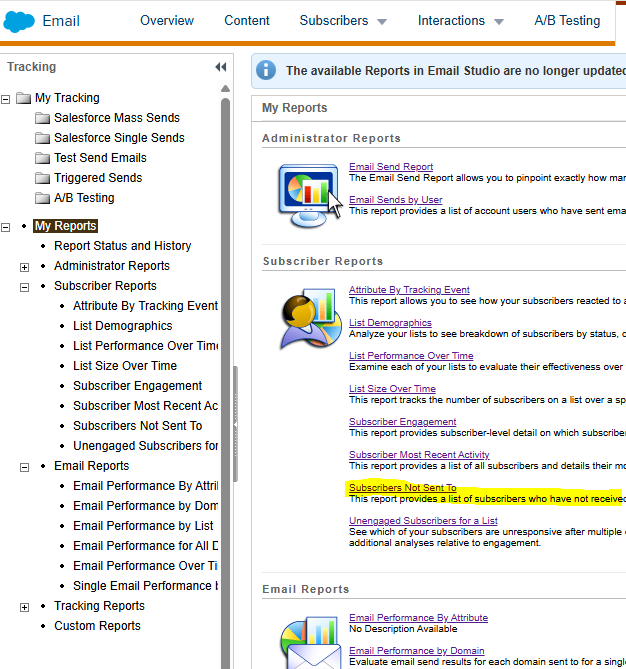Image resolution: width=626 pixels, height=669 pixels.
Task: Open the Unengaged Subscribers for a List link
Action: (x=423, y=521)
